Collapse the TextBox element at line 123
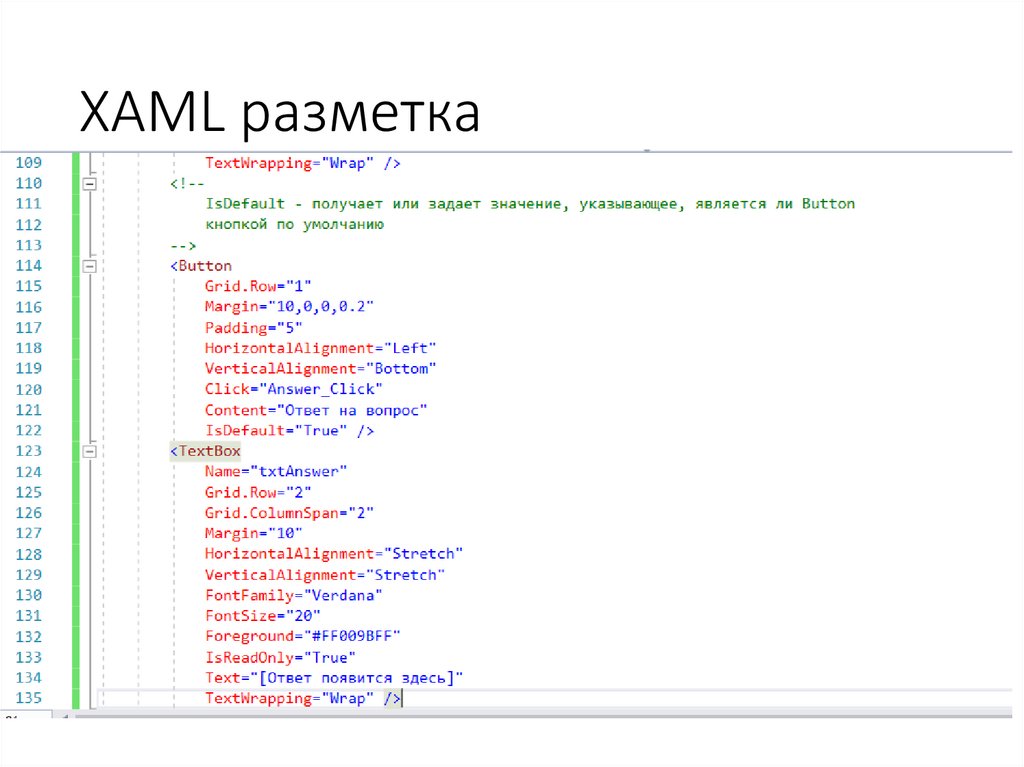This screenshot has width=1024, height=767. 89,451
